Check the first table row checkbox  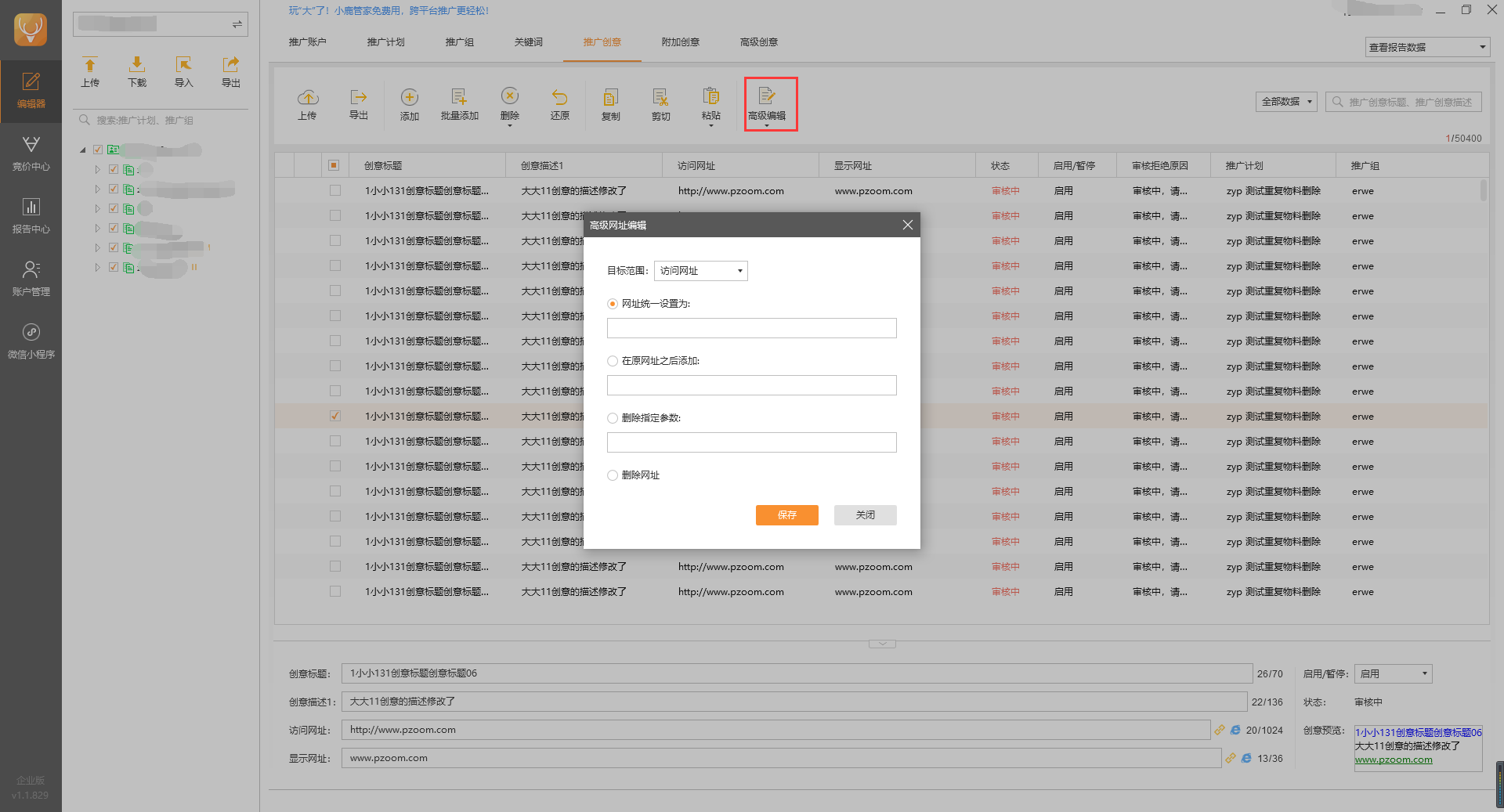[x=335, y=190]
